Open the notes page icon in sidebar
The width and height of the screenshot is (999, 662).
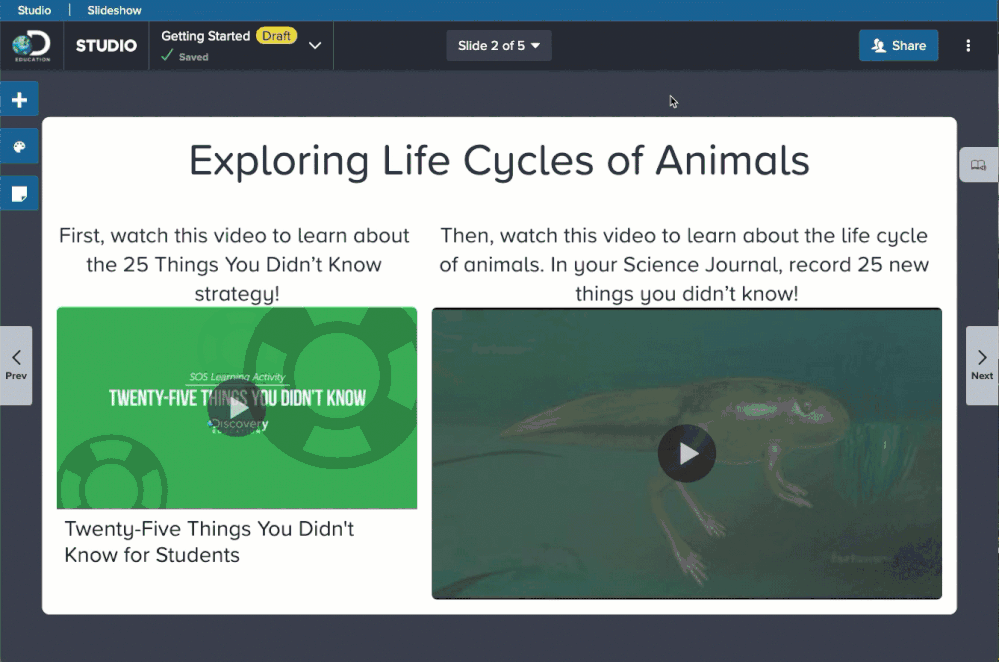(x=20, y=192)
